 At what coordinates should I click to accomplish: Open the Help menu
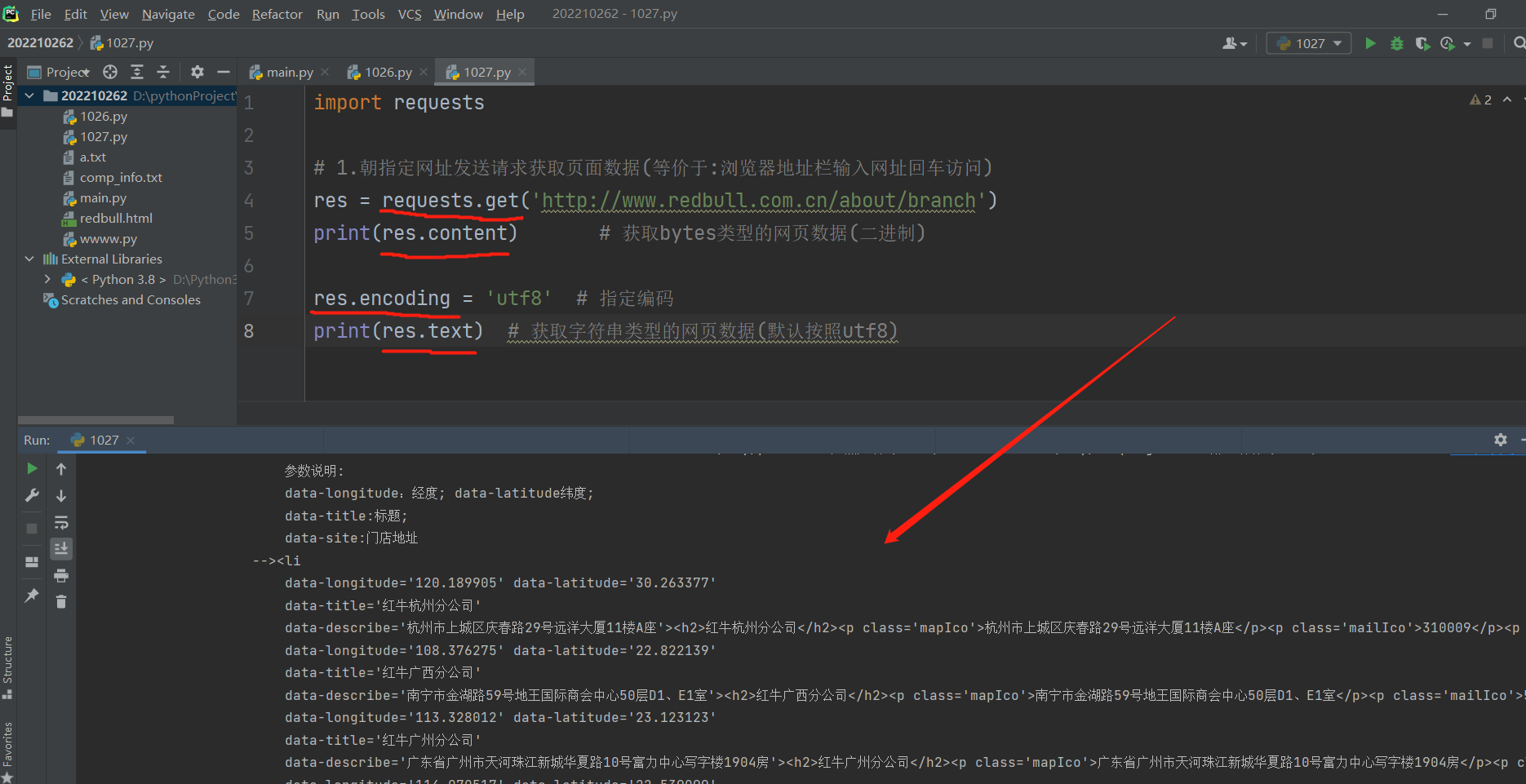[510, 14]
